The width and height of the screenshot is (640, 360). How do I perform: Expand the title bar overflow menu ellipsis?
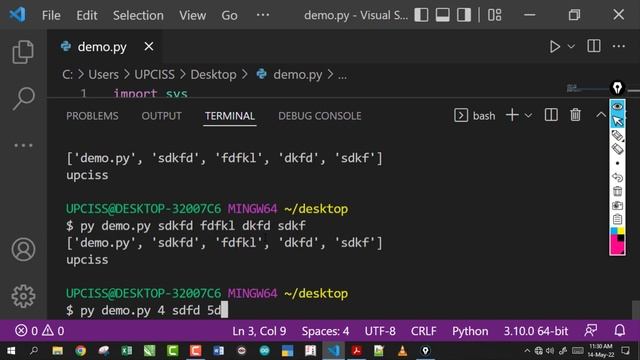[262, 15]
